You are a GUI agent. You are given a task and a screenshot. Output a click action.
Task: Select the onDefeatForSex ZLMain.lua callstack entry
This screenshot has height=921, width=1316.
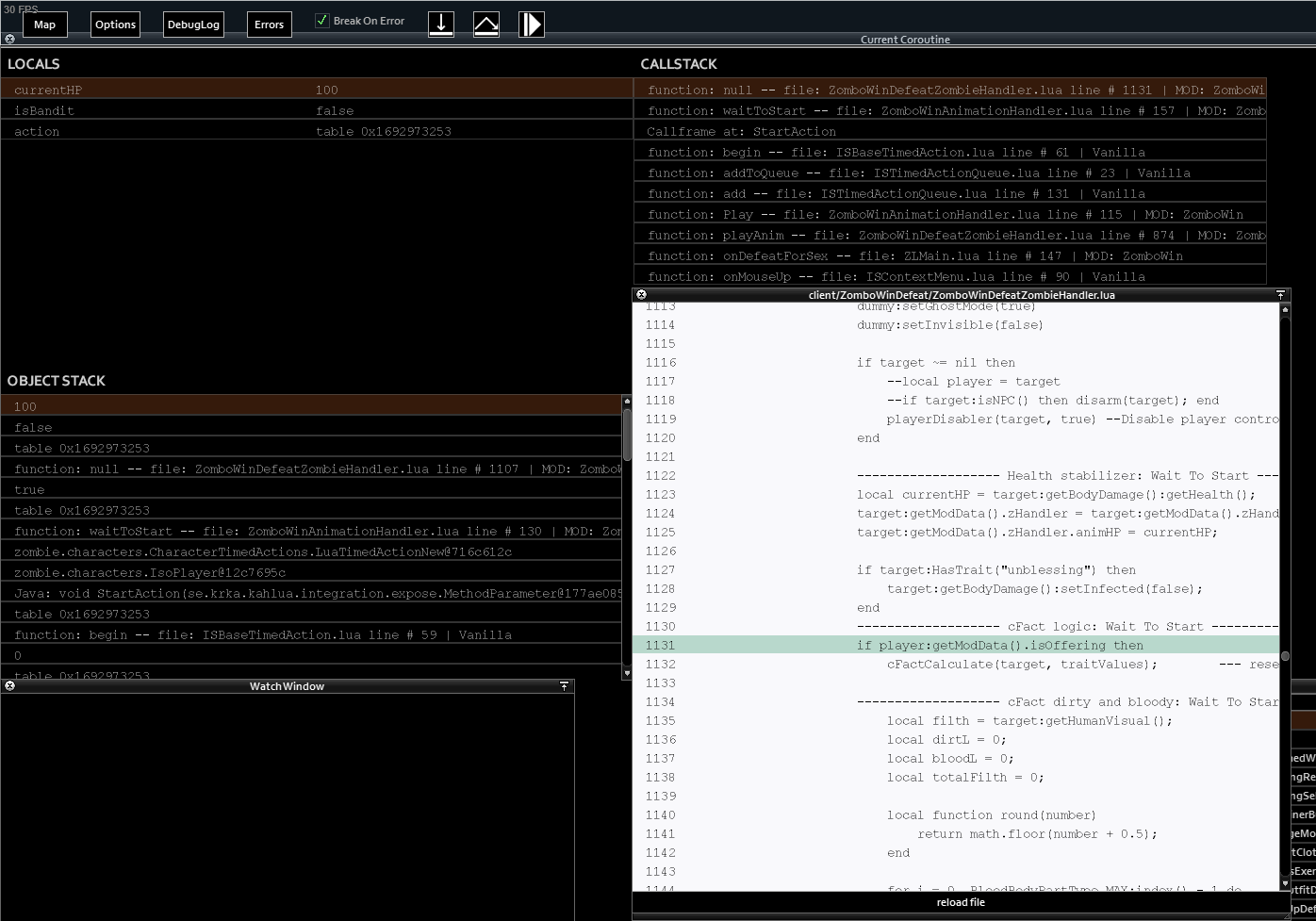pos(950,255)
